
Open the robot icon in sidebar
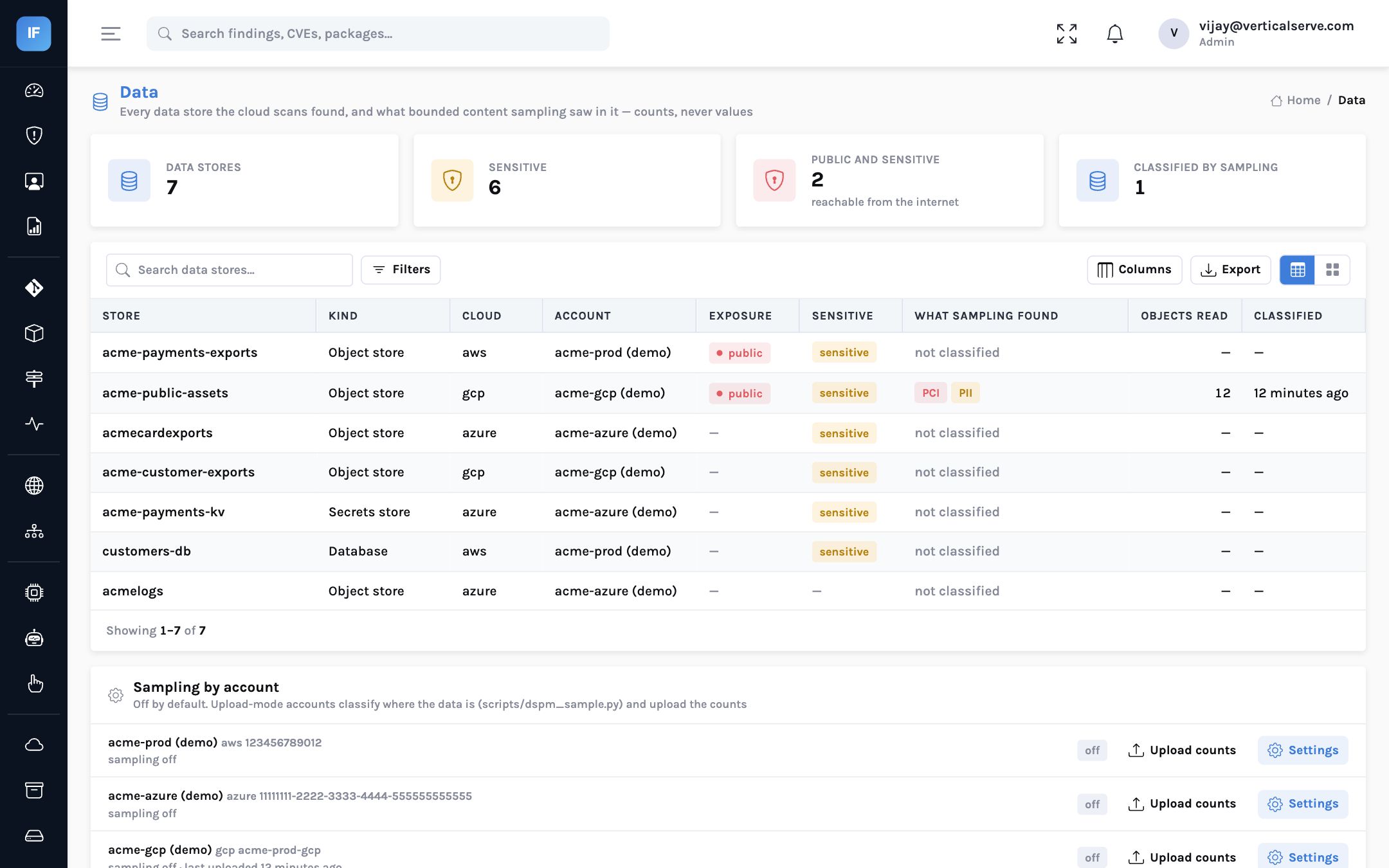pyautogui.click(x=34, y=638)
